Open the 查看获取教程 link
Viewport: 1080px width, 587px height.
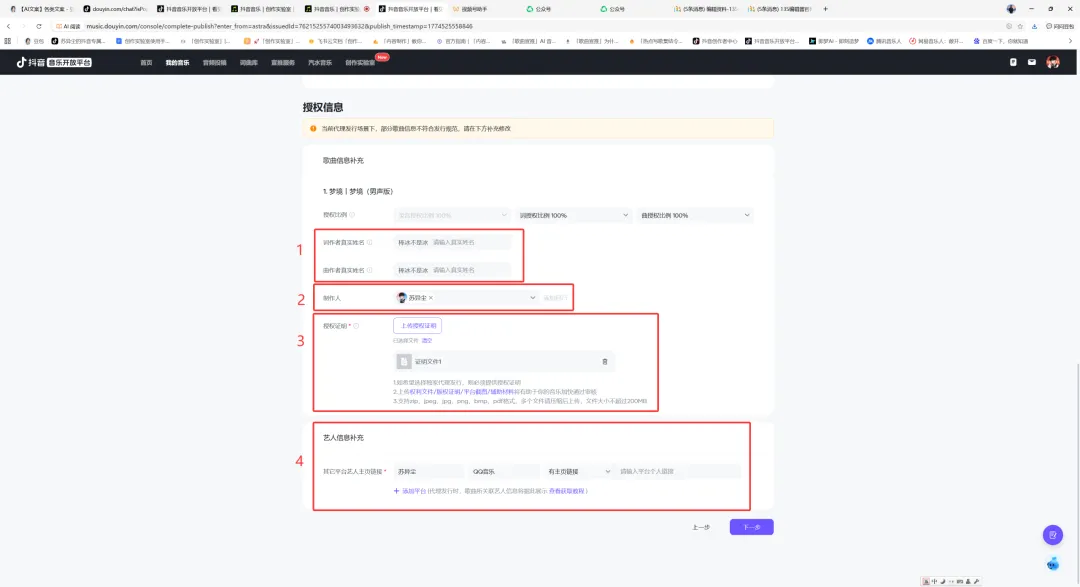567,491
